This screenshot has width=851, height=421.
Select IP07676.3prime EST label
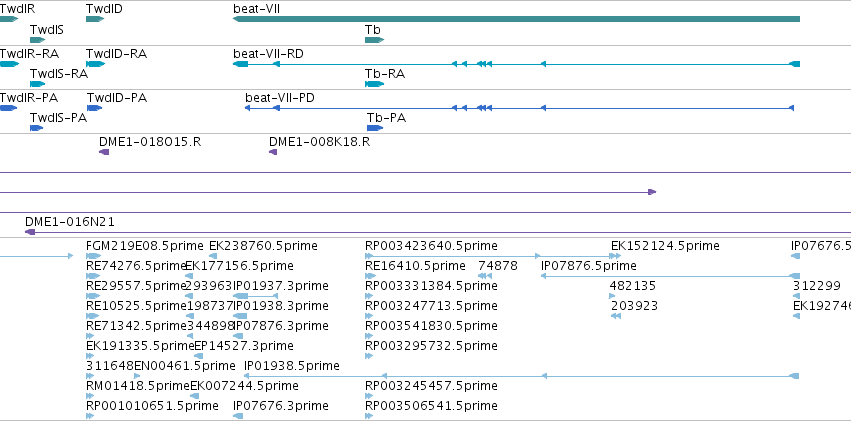[281, 406]
